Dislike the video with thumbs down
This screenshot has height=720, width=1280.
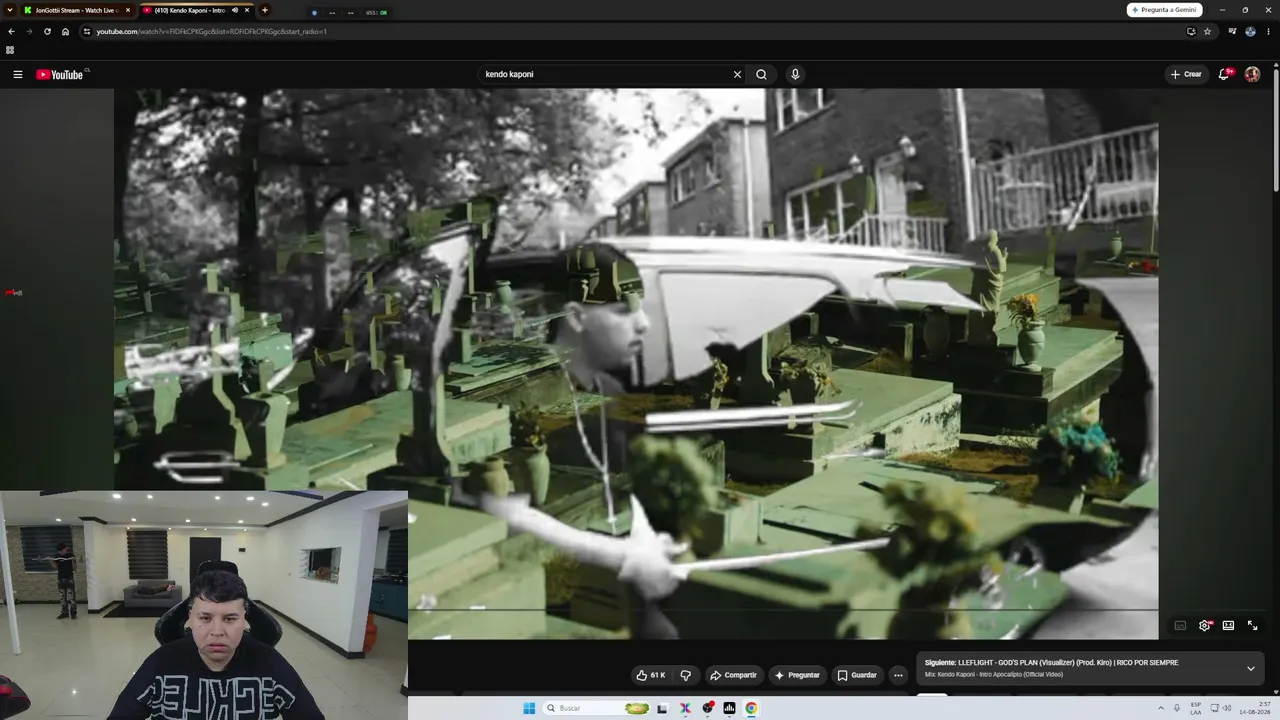click(x=685, y=675)
